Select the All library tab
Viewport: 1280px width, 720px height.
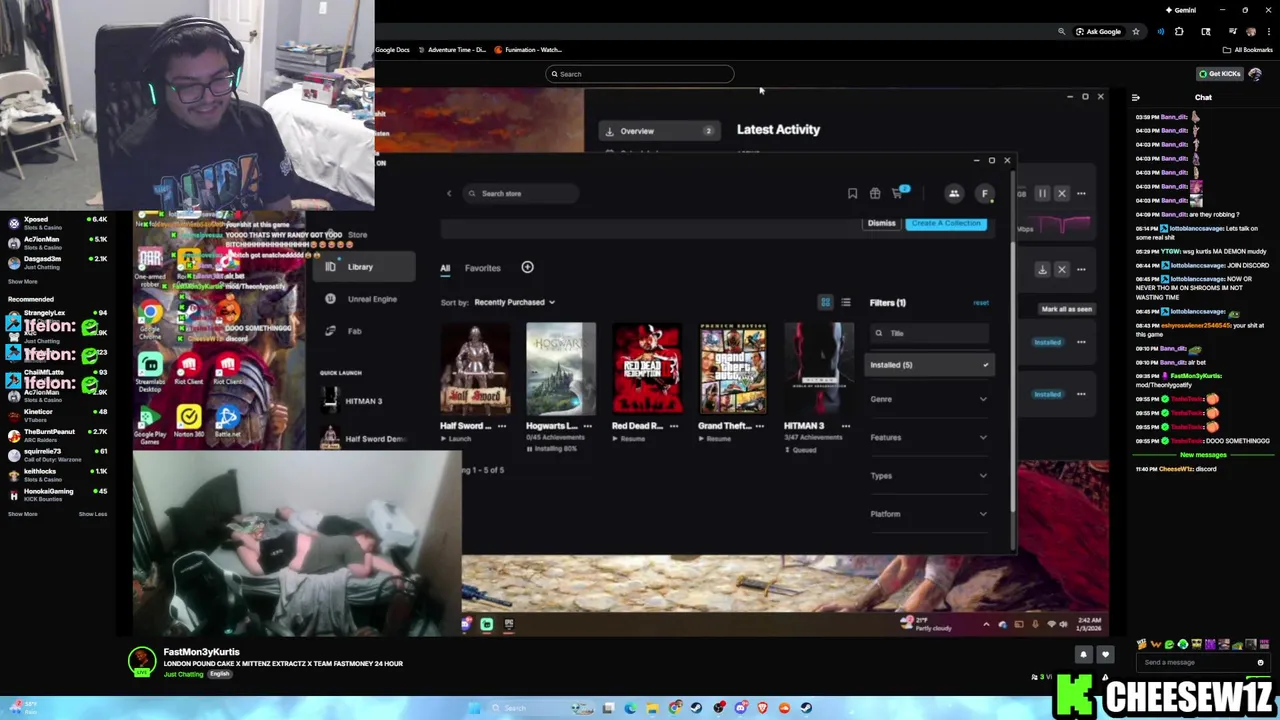445,268
